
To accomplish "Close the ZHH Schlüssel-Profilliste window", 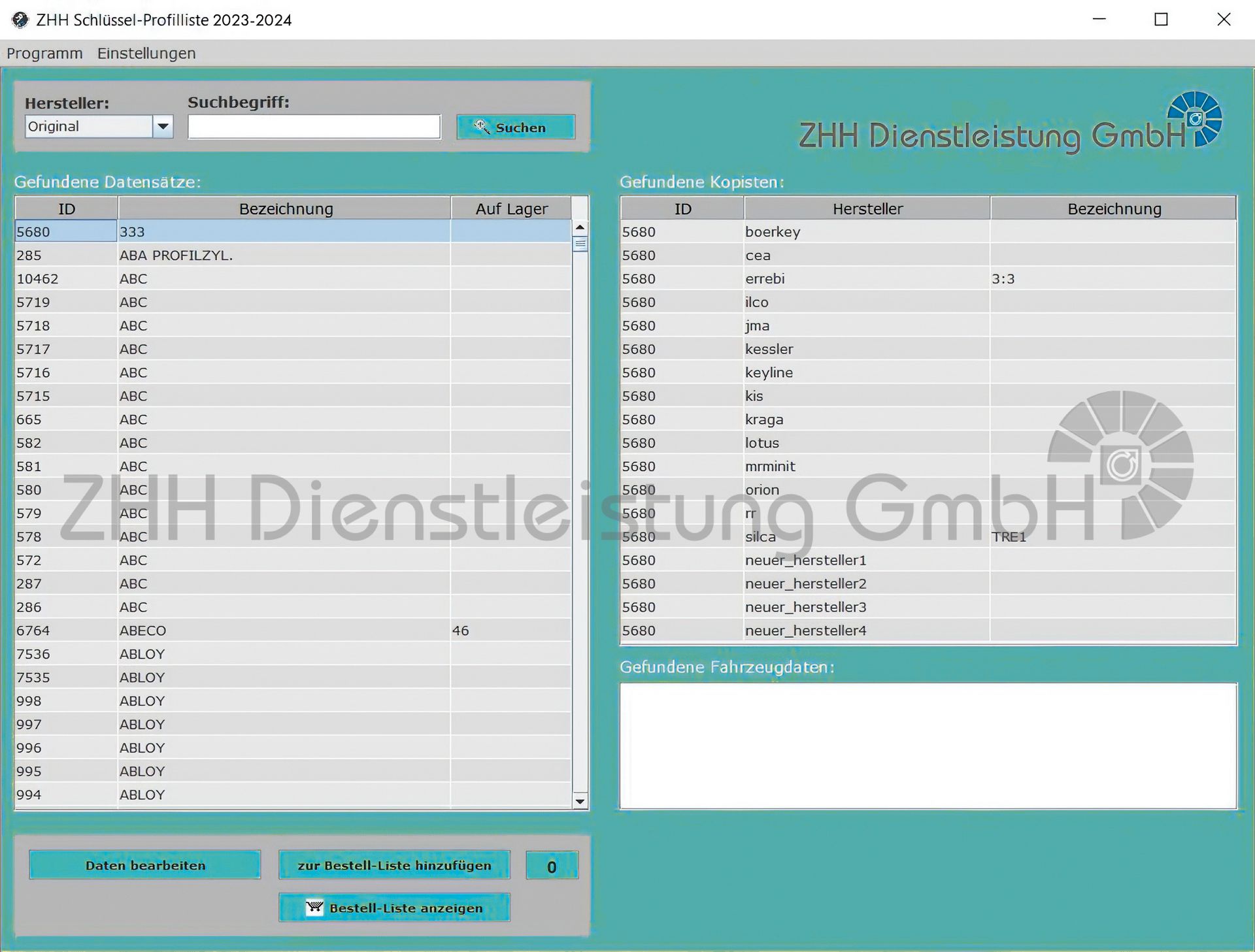I will pyautogui.click(x=1224, y=20).
